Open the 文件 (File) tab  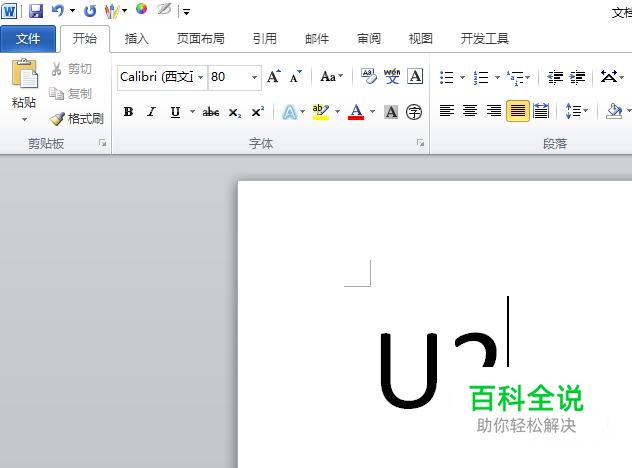click(28, 39)
